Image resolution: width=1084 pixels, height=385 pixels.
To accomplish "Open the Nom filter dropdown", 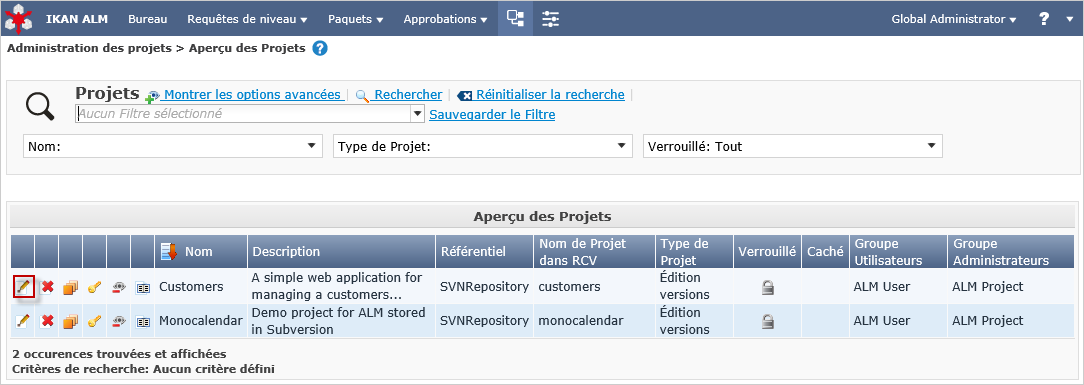I will pos(173,146).
